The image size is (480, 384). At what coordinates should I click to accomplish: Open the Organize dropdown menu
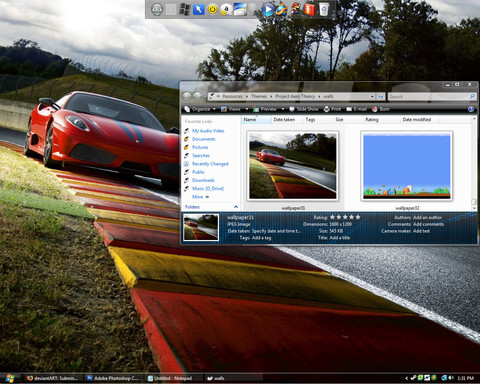pos(200,109)
